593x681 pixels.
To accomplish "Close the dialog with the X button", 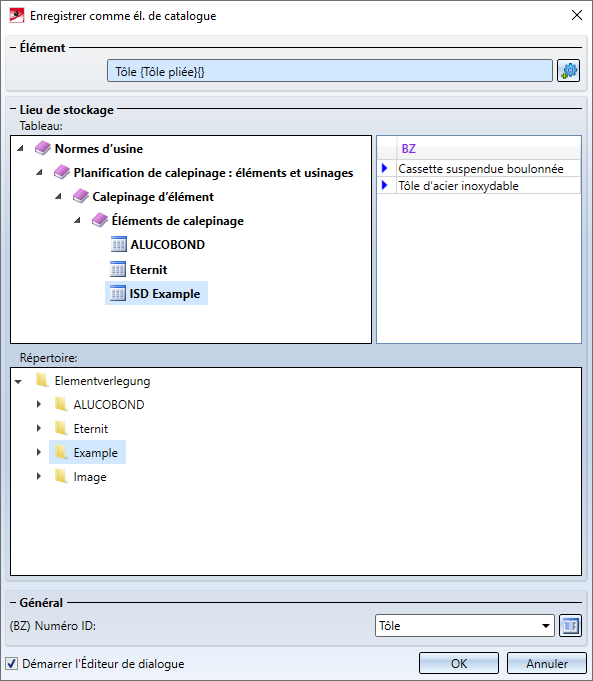I will (576, 15).
